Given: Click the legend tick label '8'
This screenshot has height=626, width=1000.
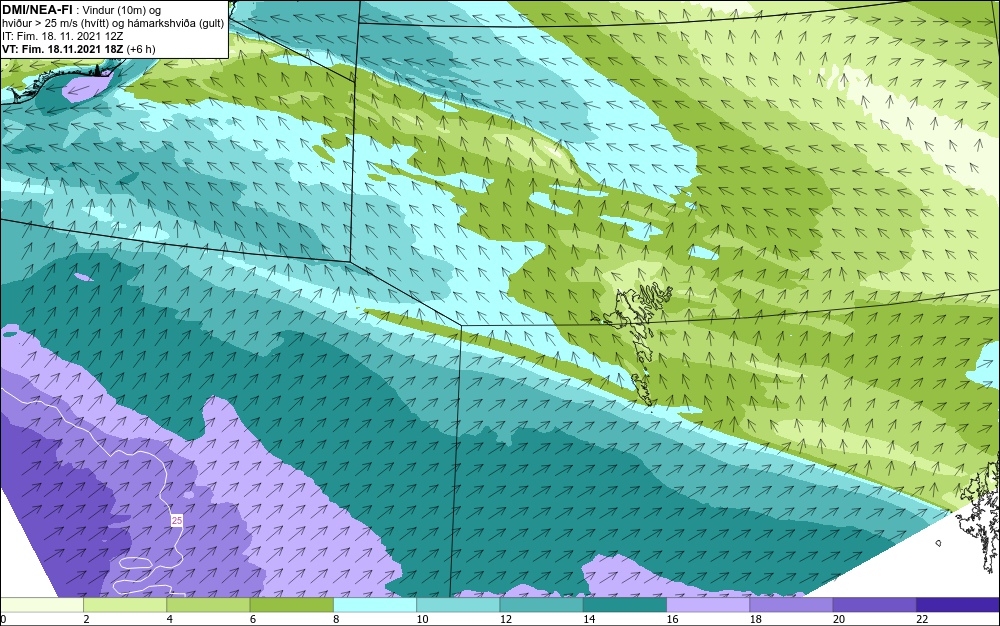Looking at the screenshot, I should [336, 619].
